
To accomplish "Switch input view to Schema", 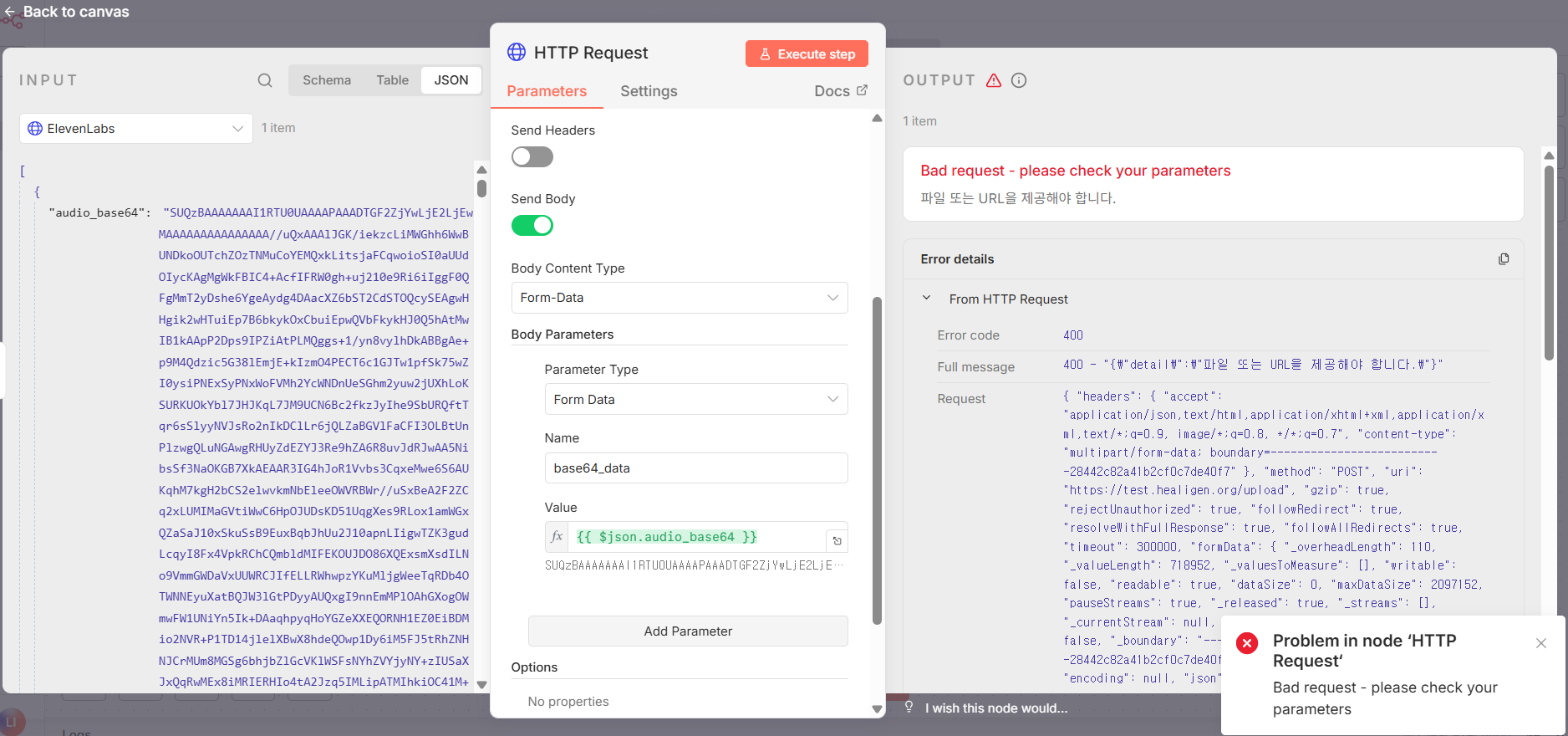I will [327, 80].
